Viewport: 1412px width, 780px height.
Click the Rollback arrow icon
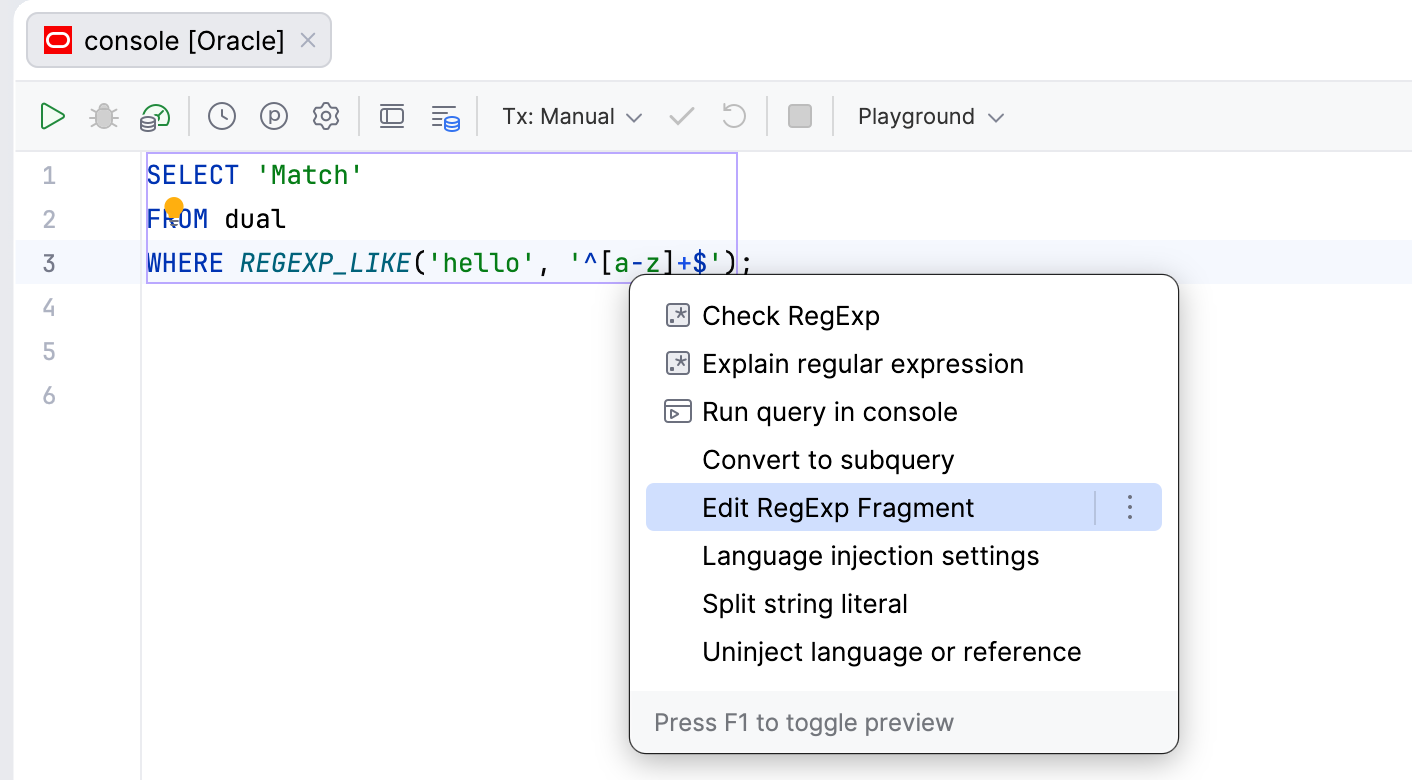pos(734,117)
